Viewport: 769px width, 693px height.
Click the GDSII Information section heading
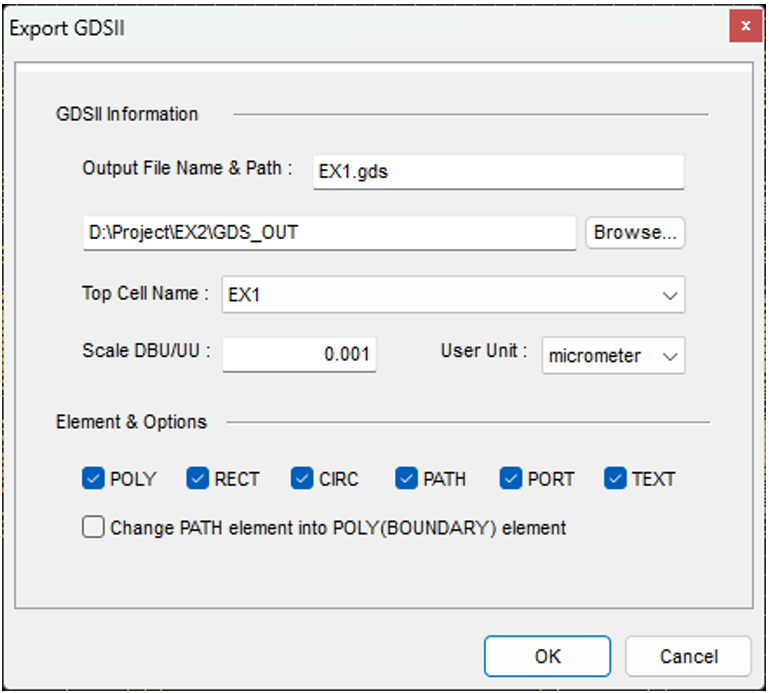tap(127, 114)
